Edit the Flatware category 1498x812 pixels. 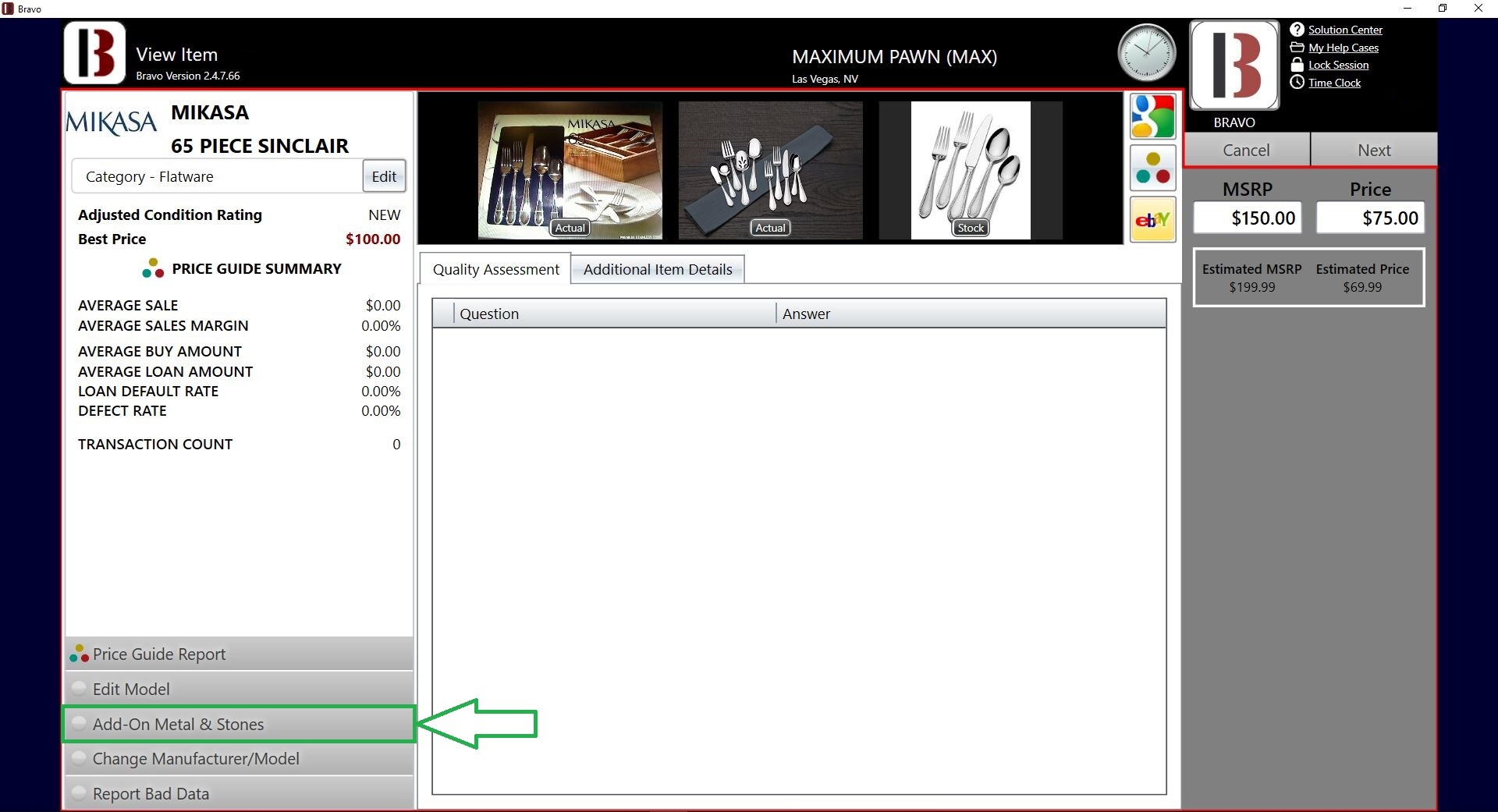click(x=384, y=176)
